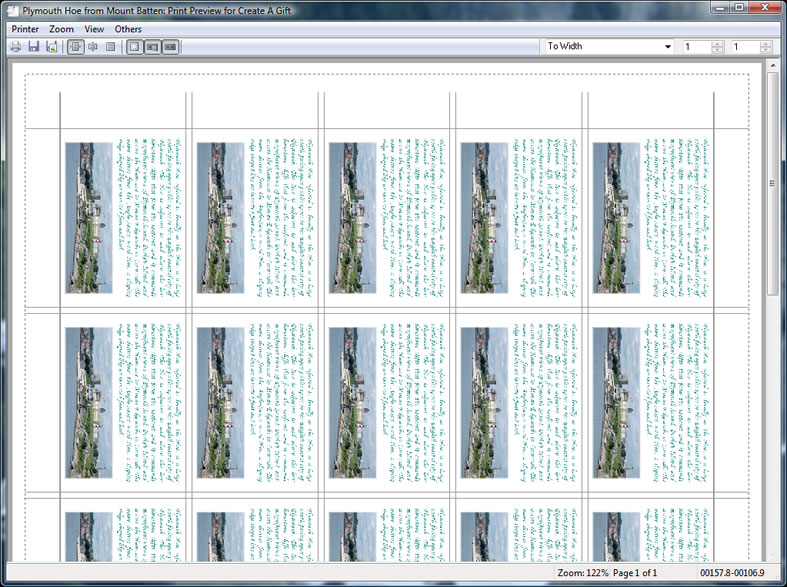Viewport: 787px width, 587px height.
Task: Toggle the fit-to-width zoom button
Action: (76, 47)
